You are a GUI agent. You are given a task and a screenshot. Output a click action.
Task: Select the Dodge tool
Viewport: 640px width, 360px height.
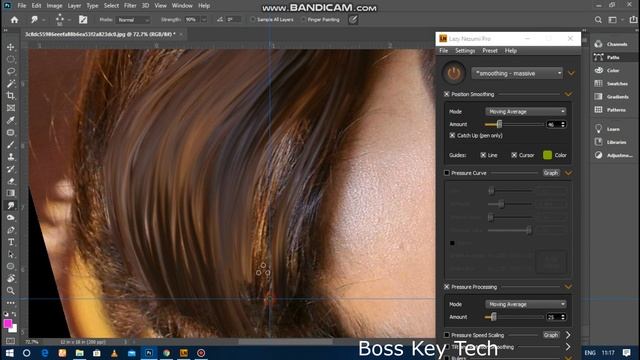pos(11,218)
